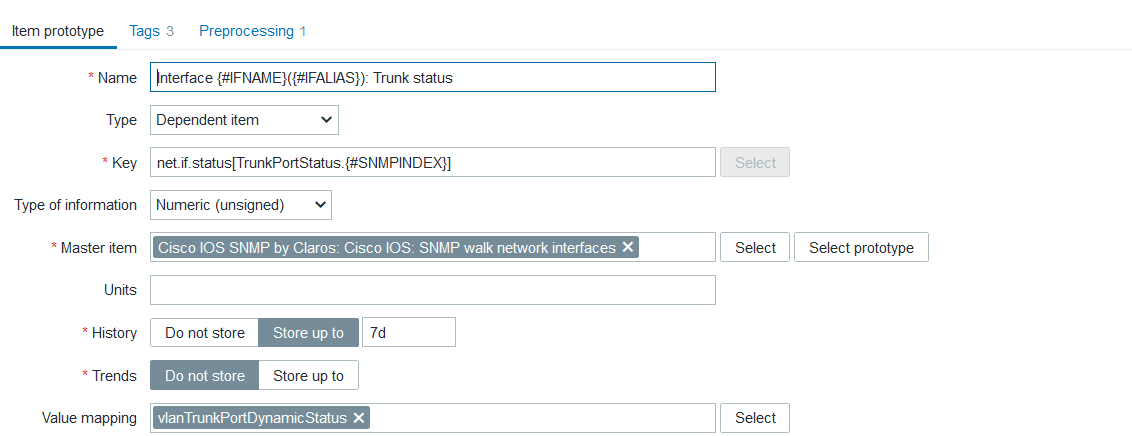Edit the History period field showing 7d
The image size is (1132, 436).
(x=408, y=333)
